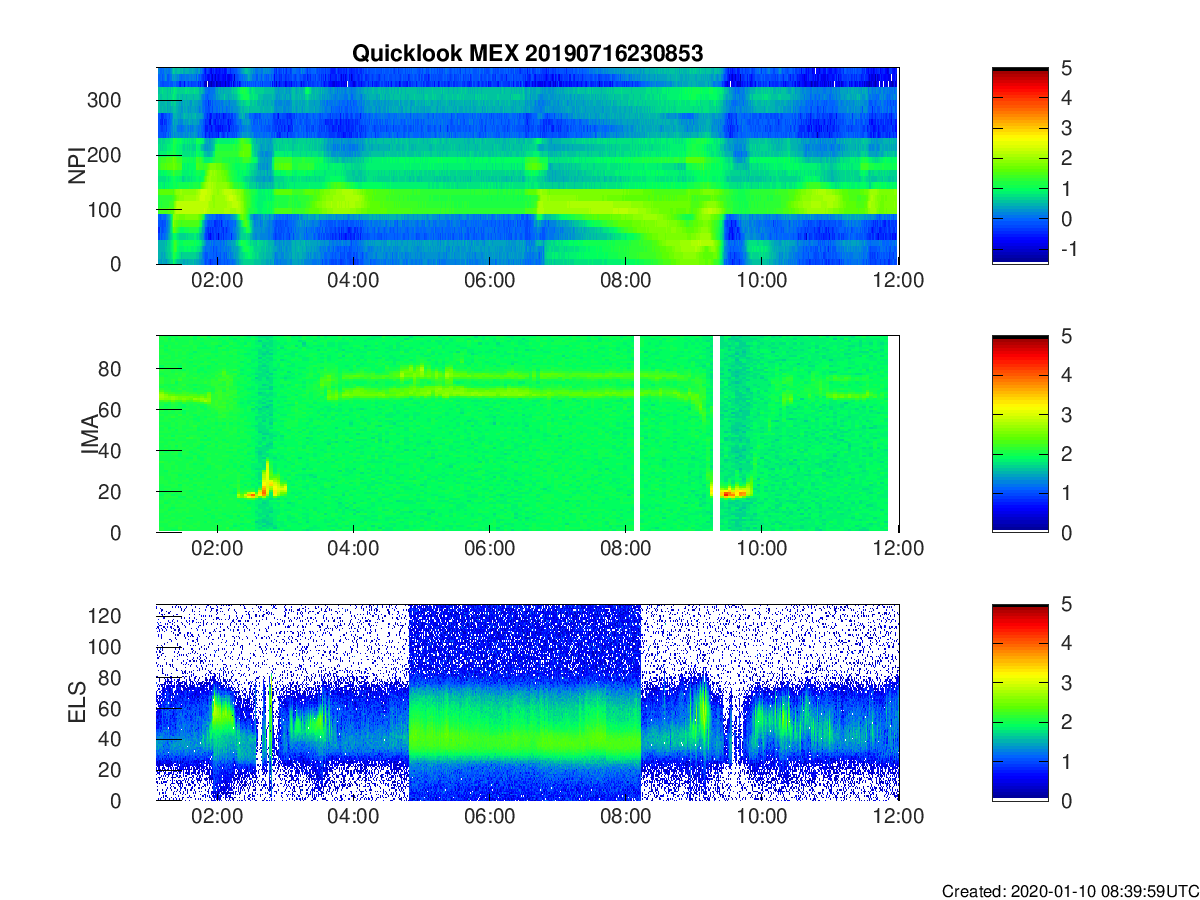Click the "08:00" tick under the ELS panel
Screen dimensions: 1200x900
click(626, 817)
